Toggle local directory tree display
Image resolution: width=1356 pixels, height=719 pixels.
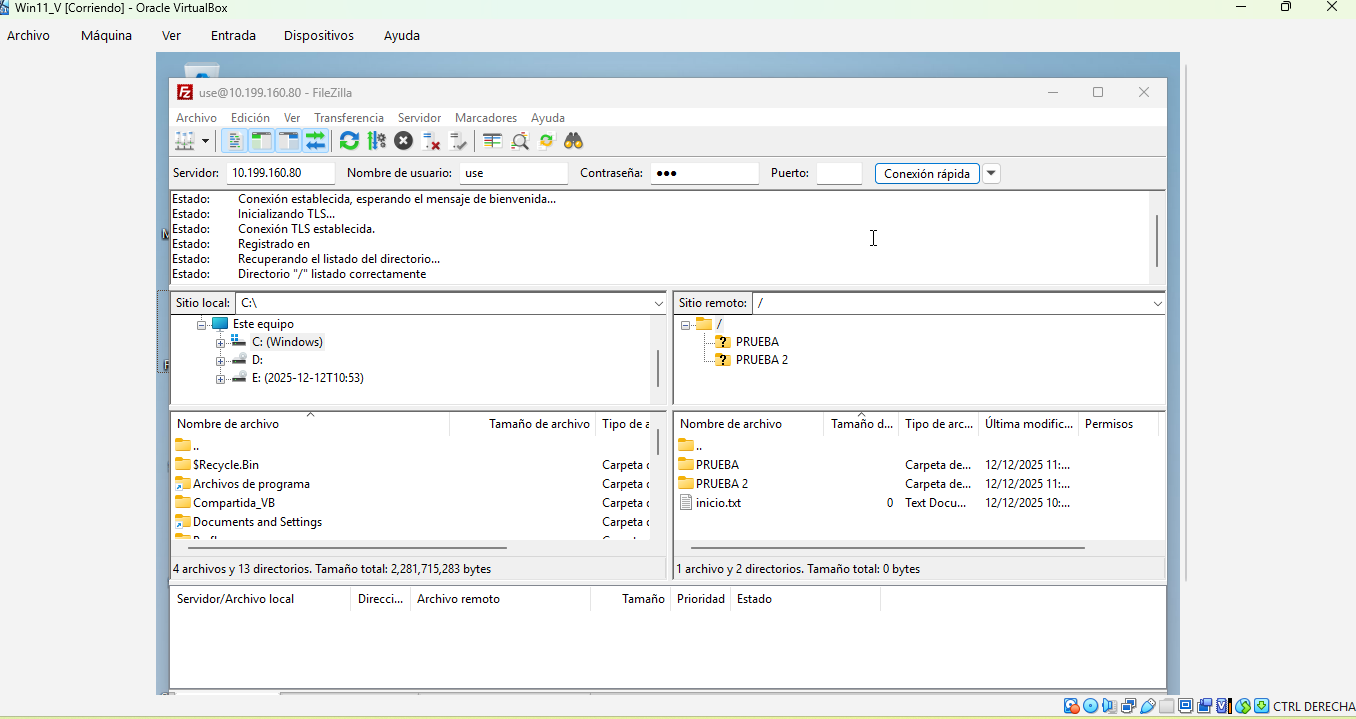pos(261,141)
